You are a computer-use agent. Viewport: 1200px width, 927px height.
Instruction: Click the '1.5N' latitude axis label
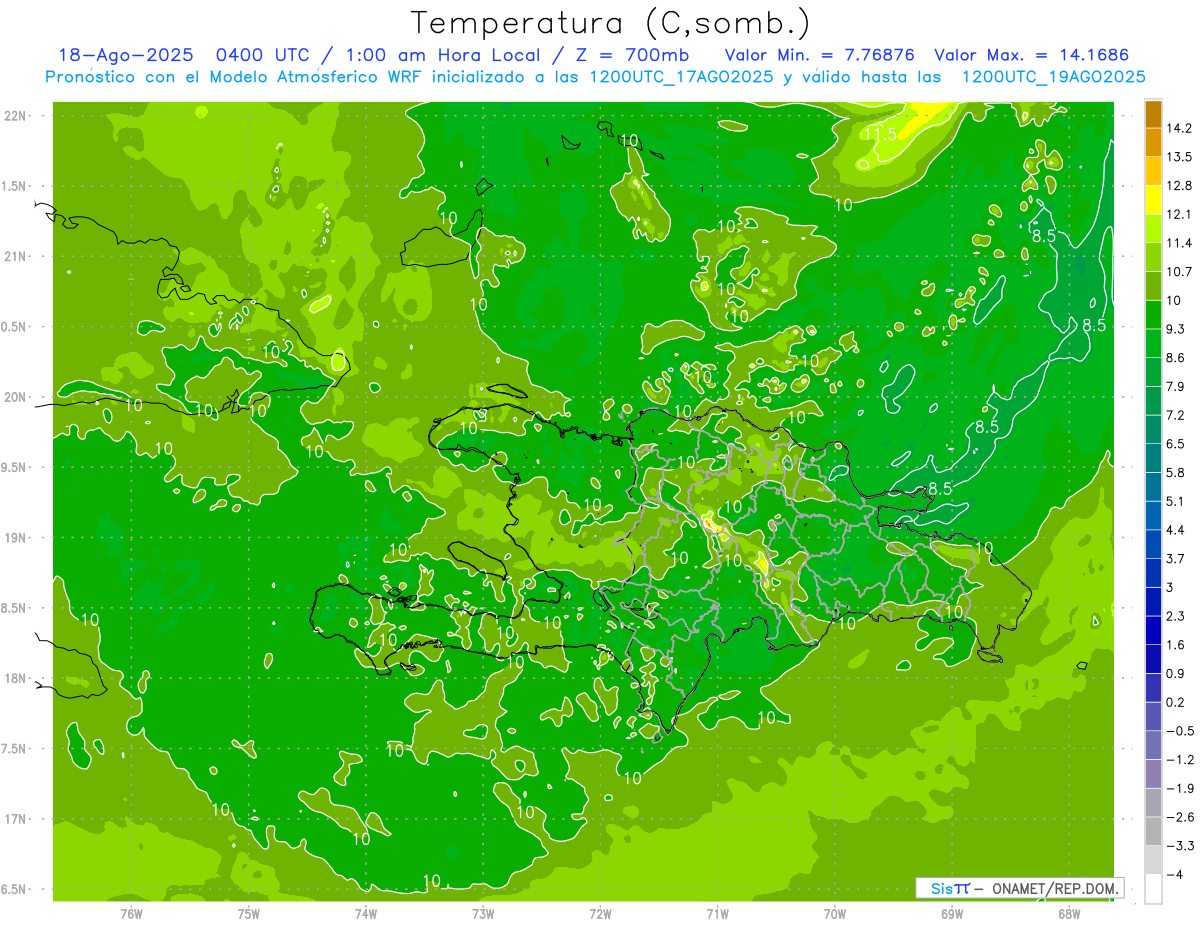(x=16, y=186)
